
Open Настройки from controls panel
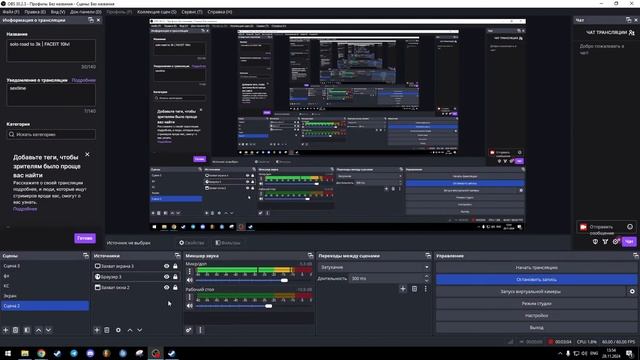[536, 316]
